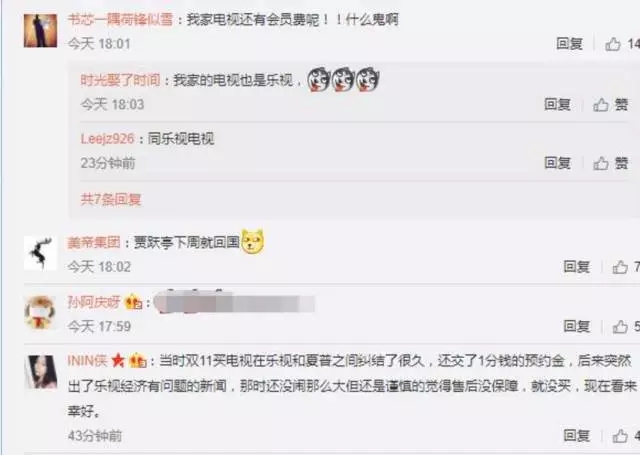Like 孙阿庆呀's blurred comment
Viewport: 640px width, 455px height.
click(x=626, y=326)
